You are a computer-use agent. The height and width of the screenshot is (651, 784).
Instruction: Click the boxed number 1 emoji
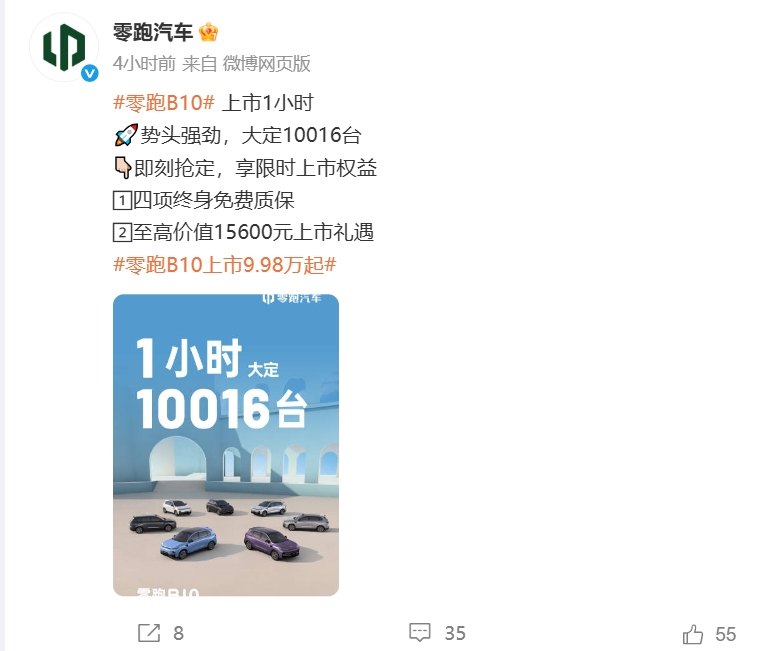(x=122, y=200)
